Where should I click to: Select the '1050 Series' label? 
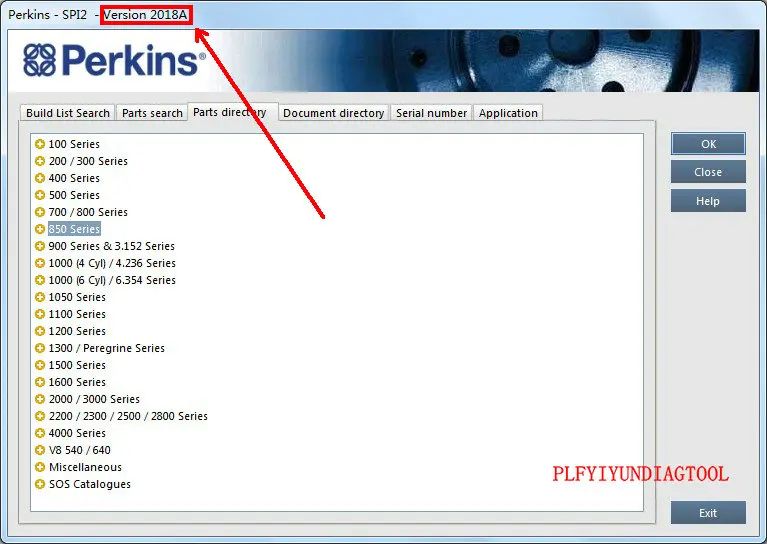point(77,297)
